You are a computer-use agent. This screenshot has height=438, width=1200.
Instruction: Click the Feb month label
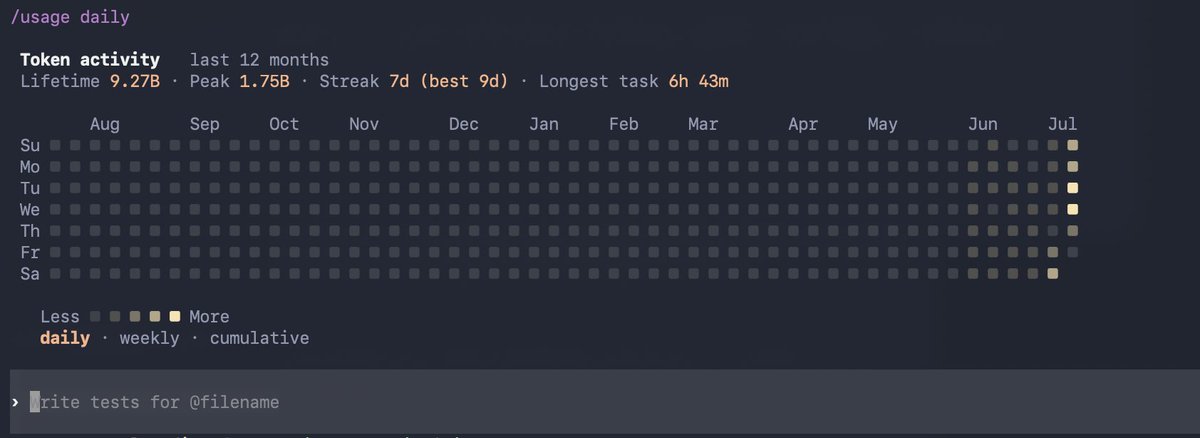tap(624, 124)
